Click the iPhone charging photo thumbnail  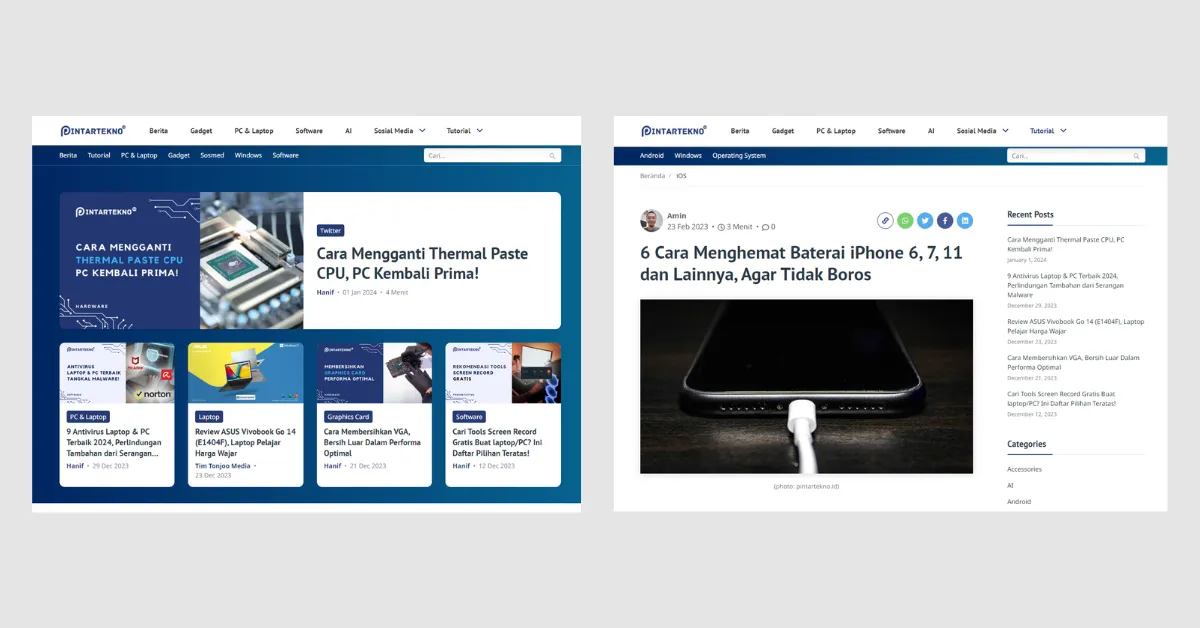804,387
